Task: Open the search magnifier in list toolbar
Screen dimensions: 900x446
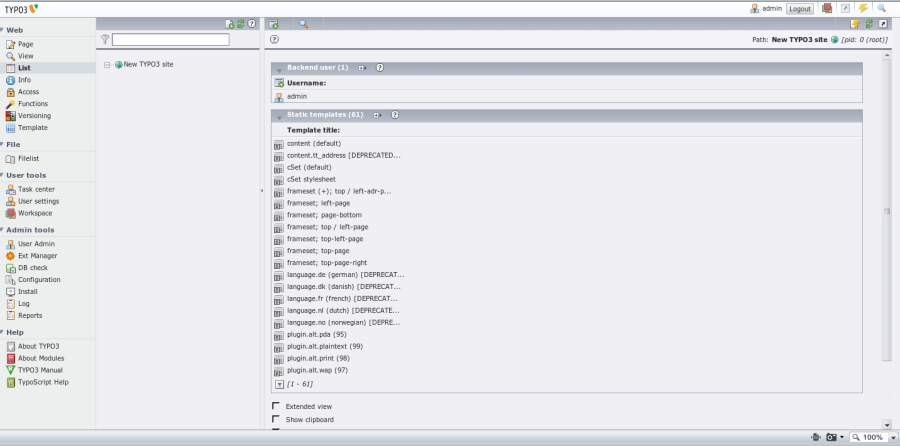Action: pos(304,24)
